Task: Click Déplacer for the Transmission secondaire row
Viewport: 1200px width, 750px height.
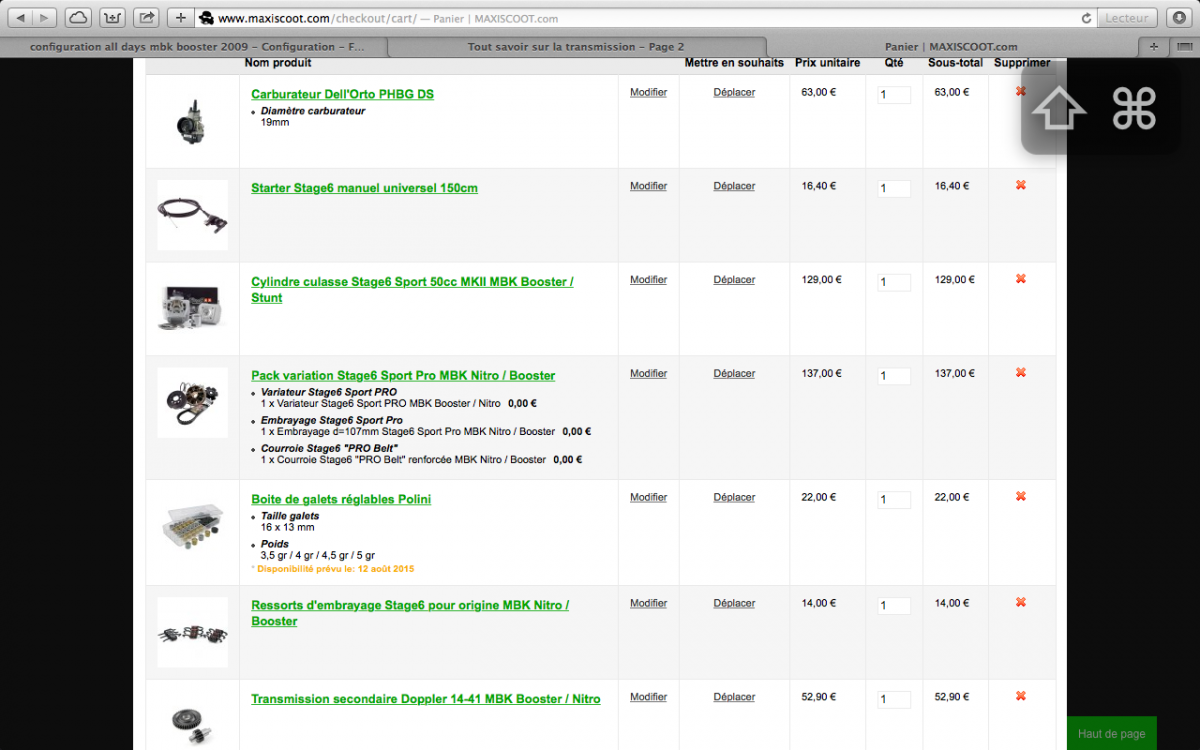Action: (734, 698)
